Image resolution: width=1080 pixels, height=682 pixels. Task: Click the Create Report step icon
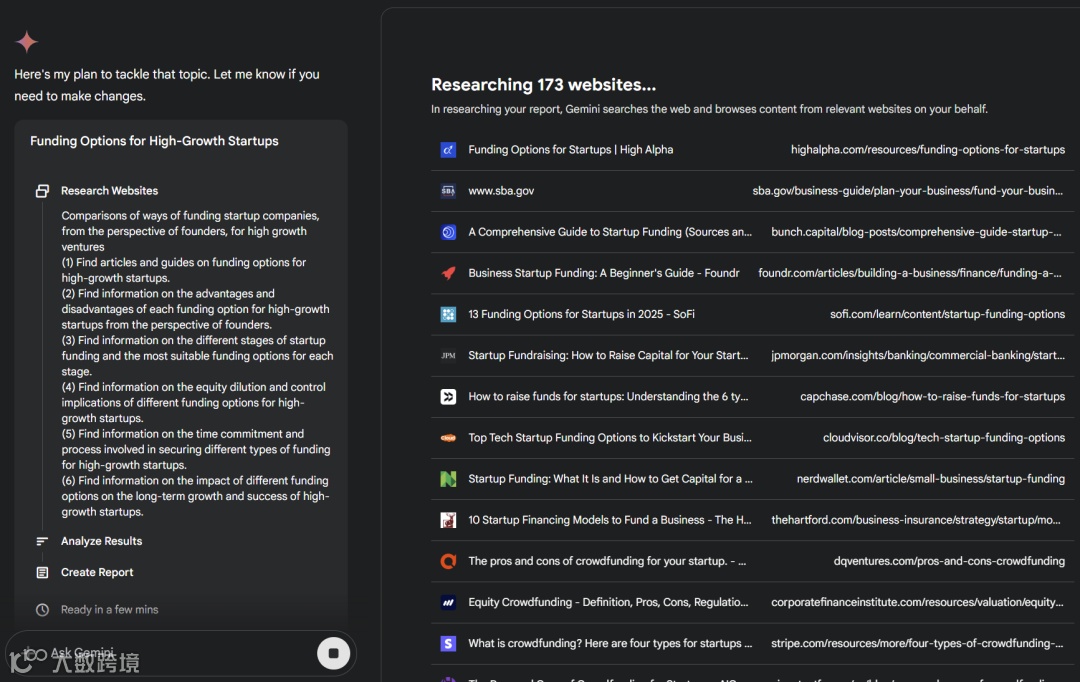pyautogui.click(x=42, y=573)
